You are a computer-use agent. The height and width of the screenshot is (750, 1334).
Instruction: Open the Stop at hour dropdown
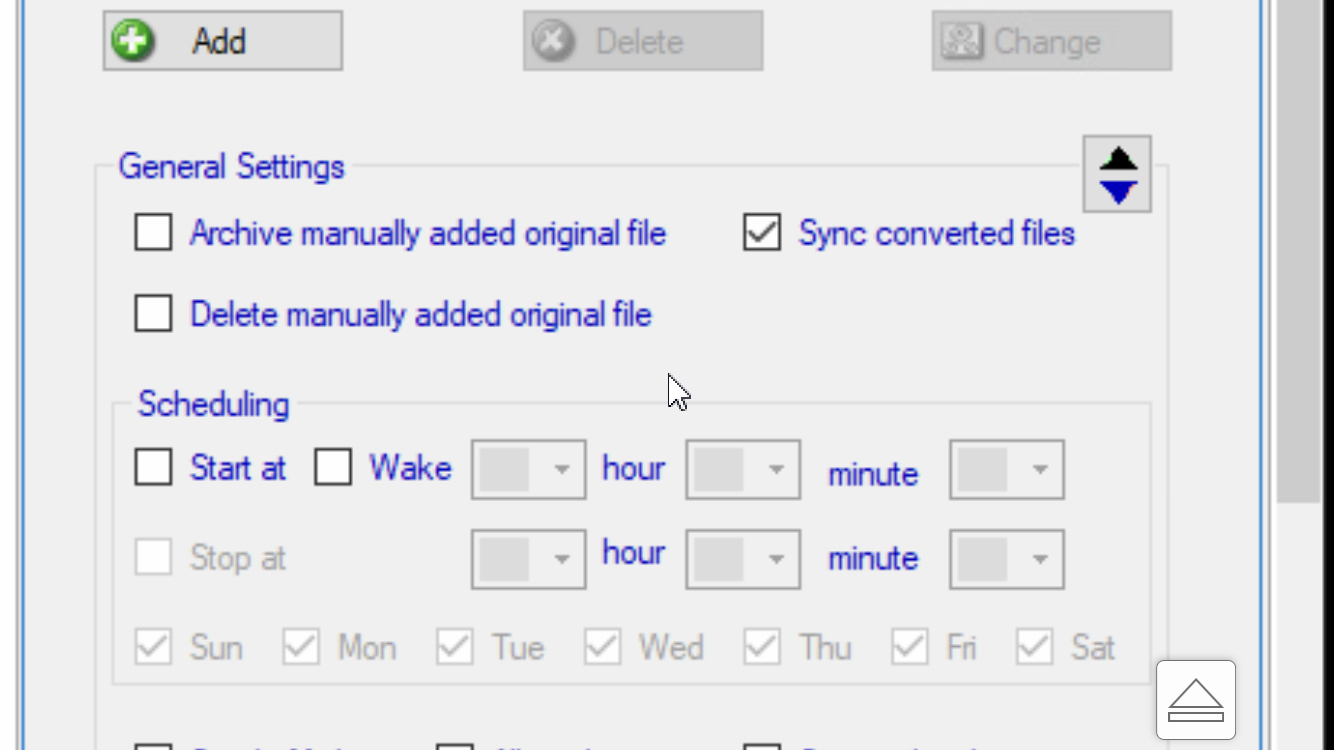point(529,558)
